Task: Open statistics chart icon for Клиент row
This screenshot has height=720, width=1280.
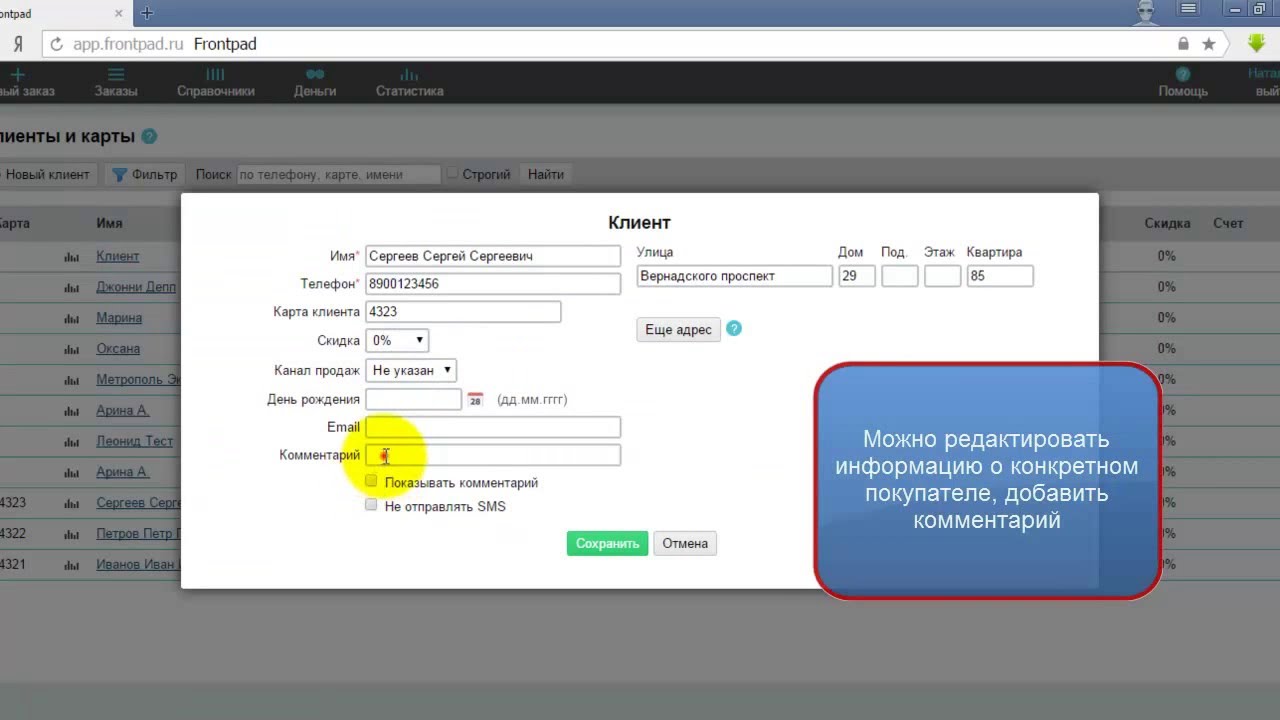Action: [71, 257]
